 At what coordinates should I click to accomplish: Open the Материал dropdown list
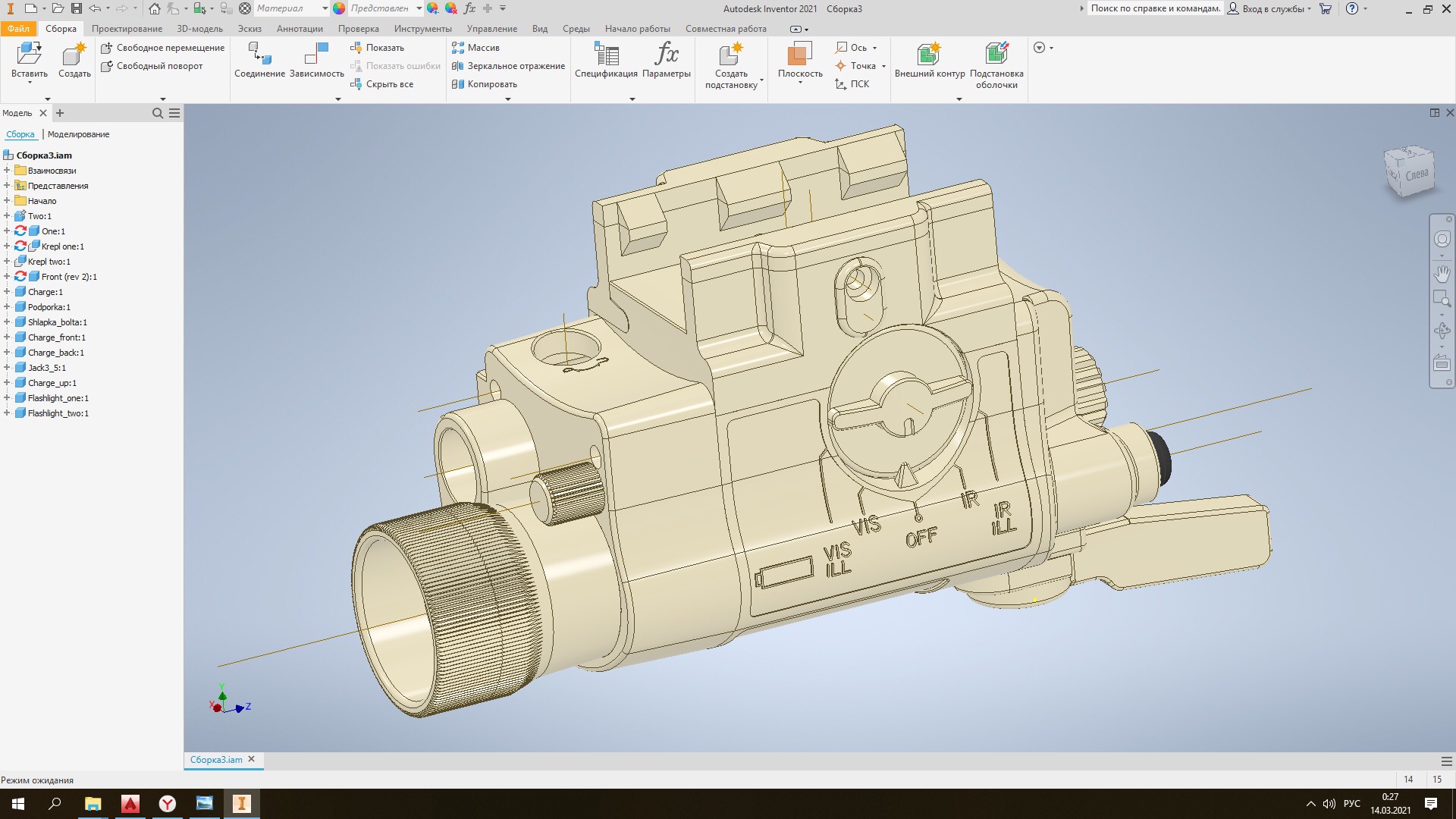pos(325,8)
